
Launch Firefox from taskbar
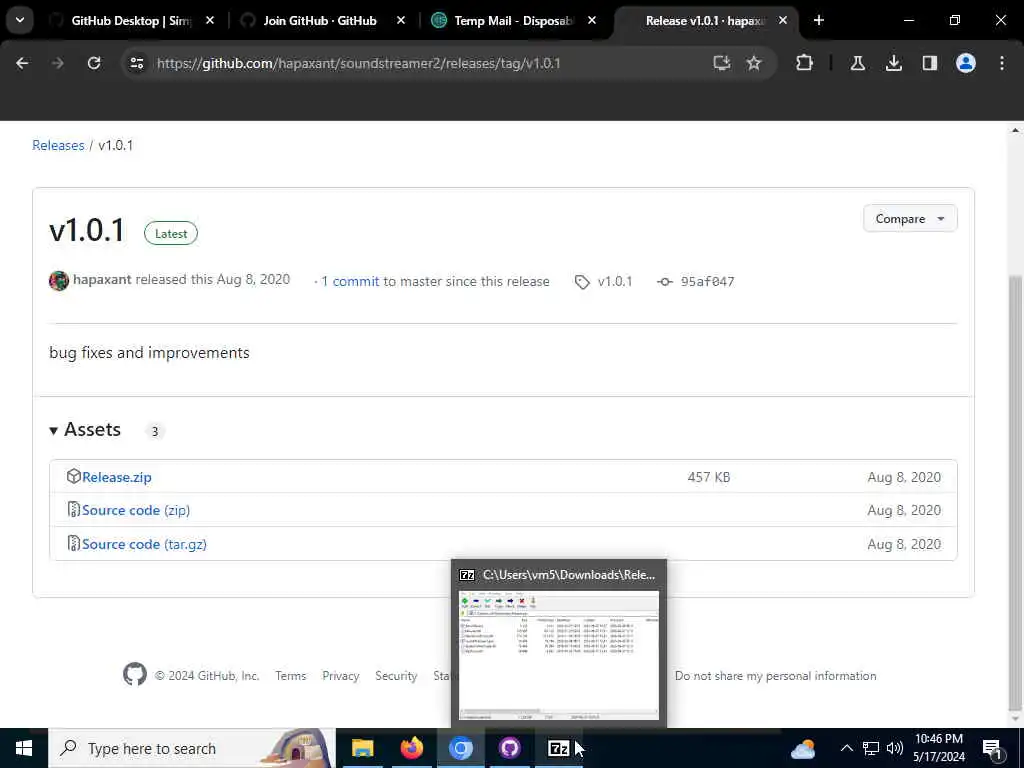point(411,748)
